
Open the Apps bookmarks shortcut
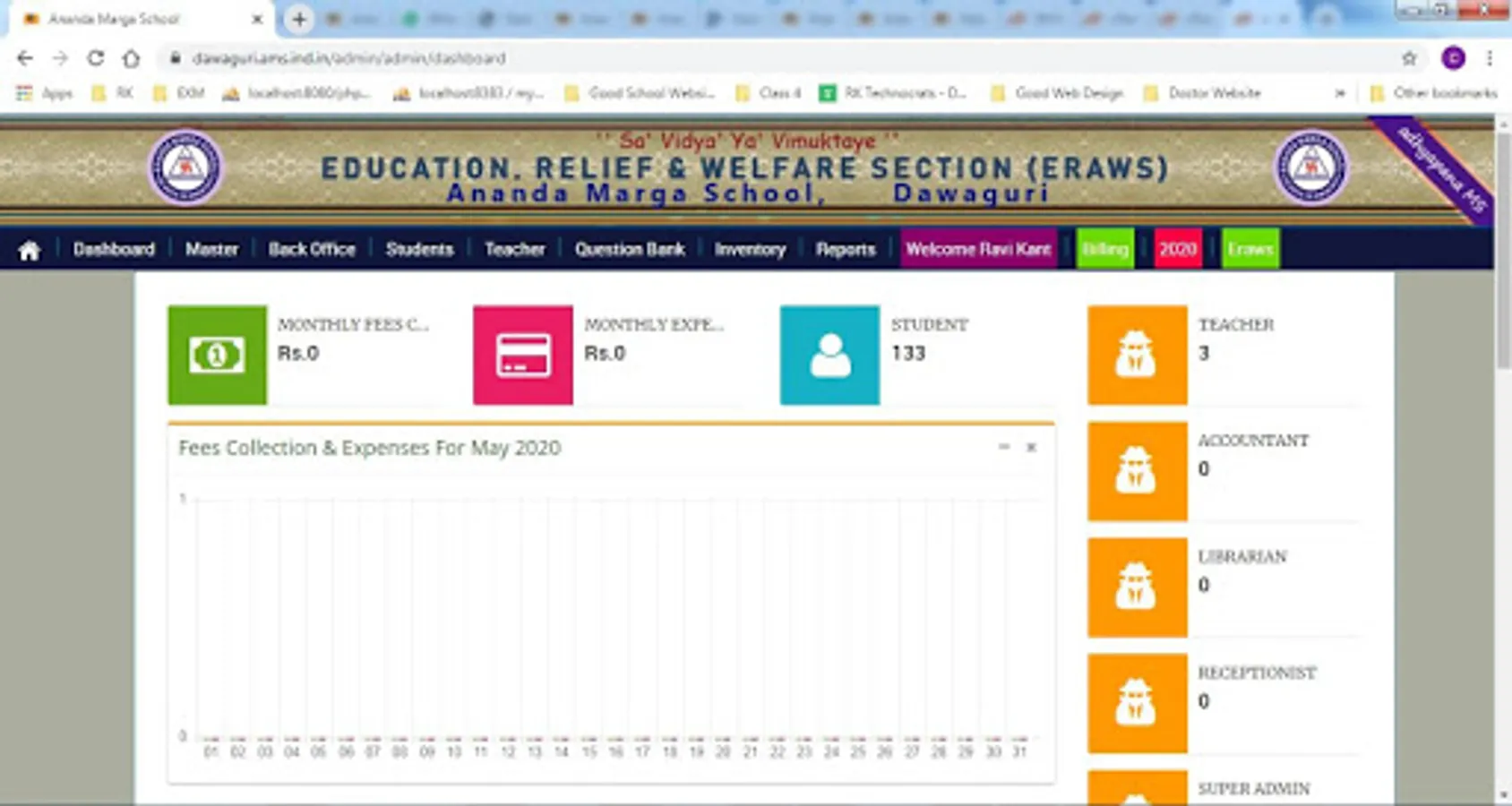click(45, 93)
